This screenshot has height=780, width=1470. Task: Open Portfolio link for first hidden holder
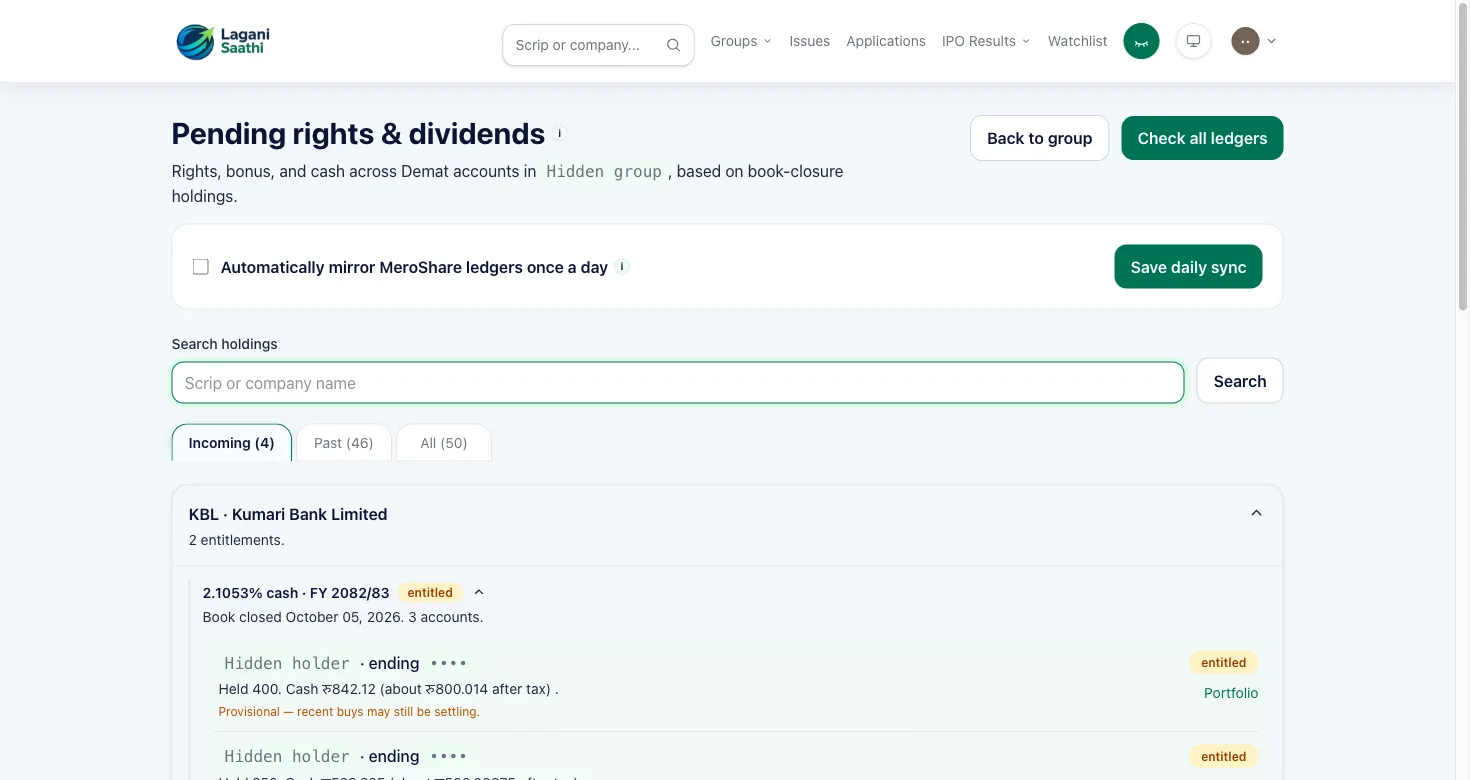point(1231,693)
